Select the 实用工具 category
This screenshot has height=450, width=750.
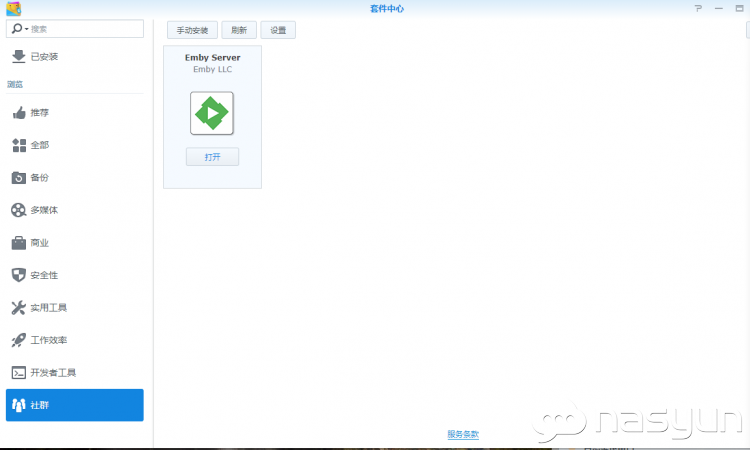click(75, 307)
